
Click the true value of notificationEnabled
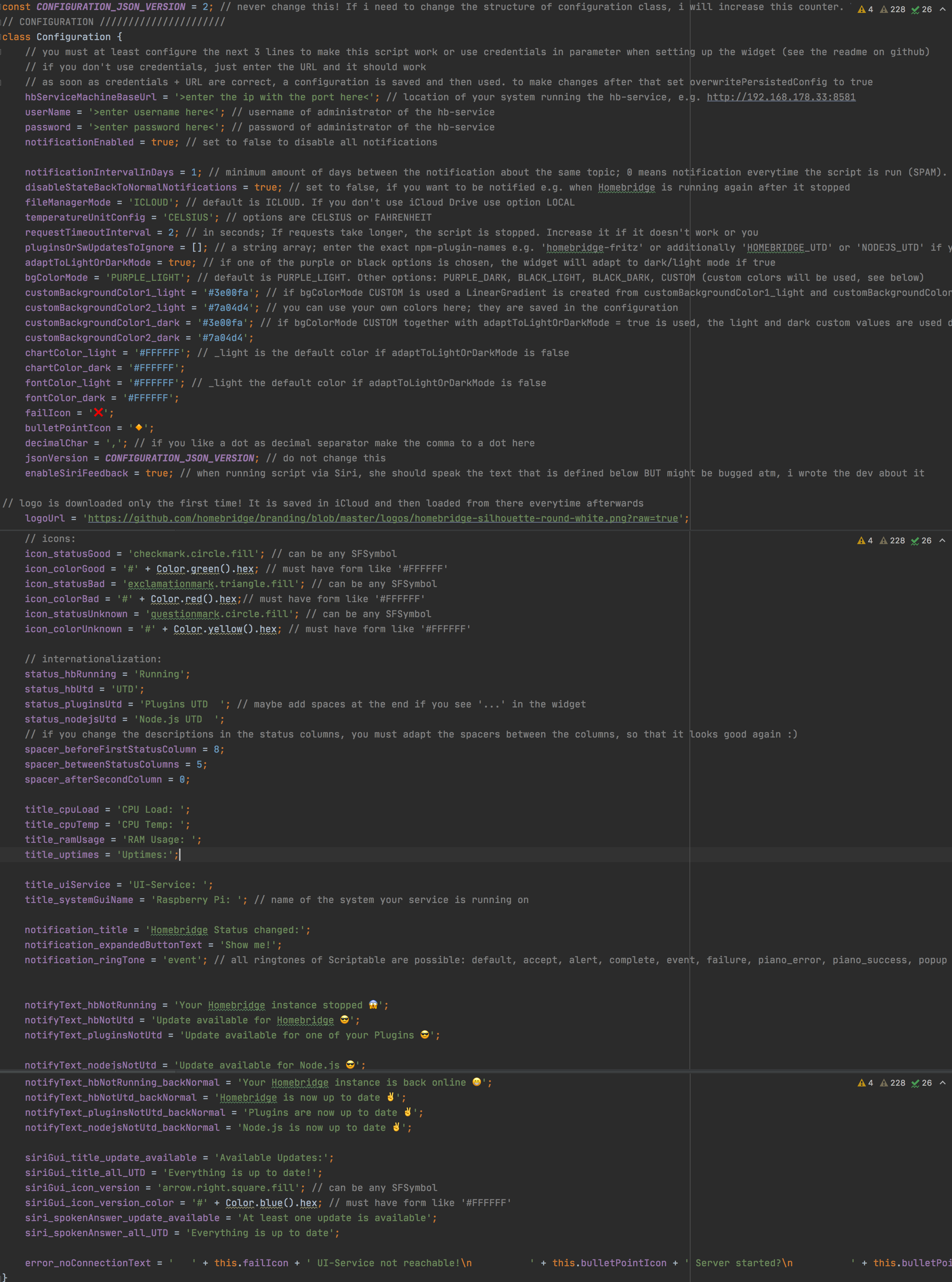coord(162,142)
